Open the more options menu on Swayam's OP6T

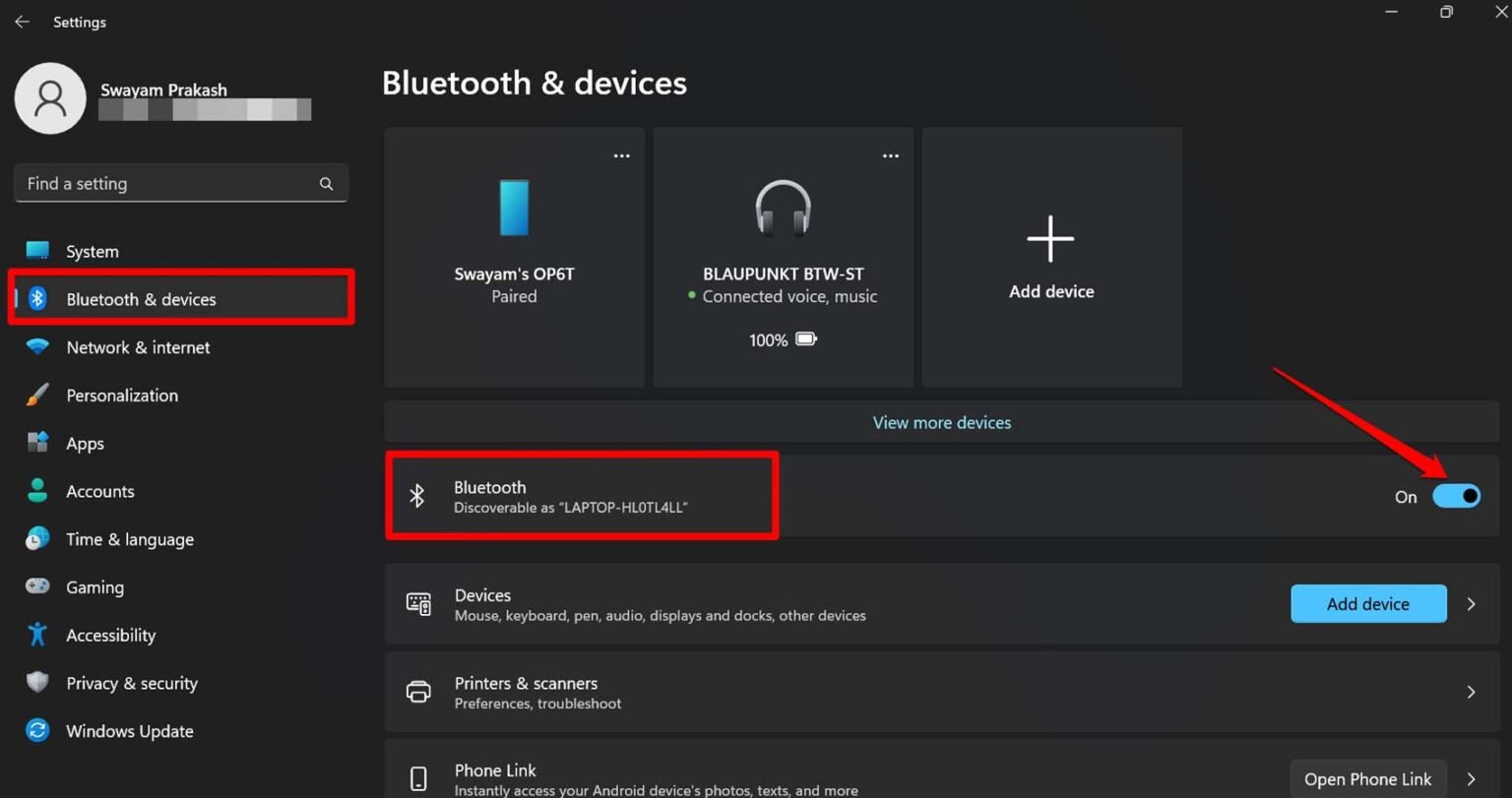[621, 155]
